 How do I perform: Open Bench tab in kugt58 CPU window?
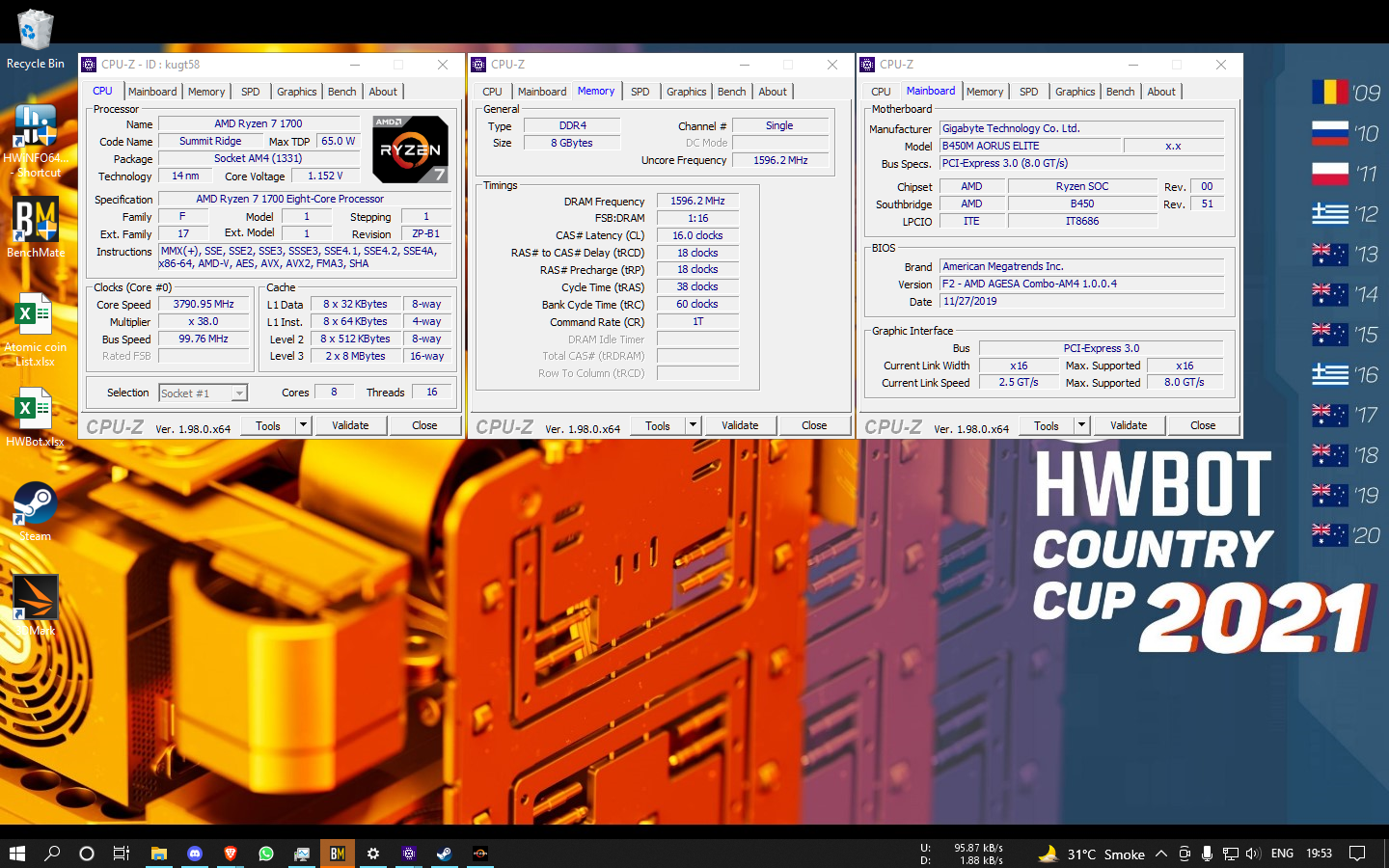coord(341,92)
